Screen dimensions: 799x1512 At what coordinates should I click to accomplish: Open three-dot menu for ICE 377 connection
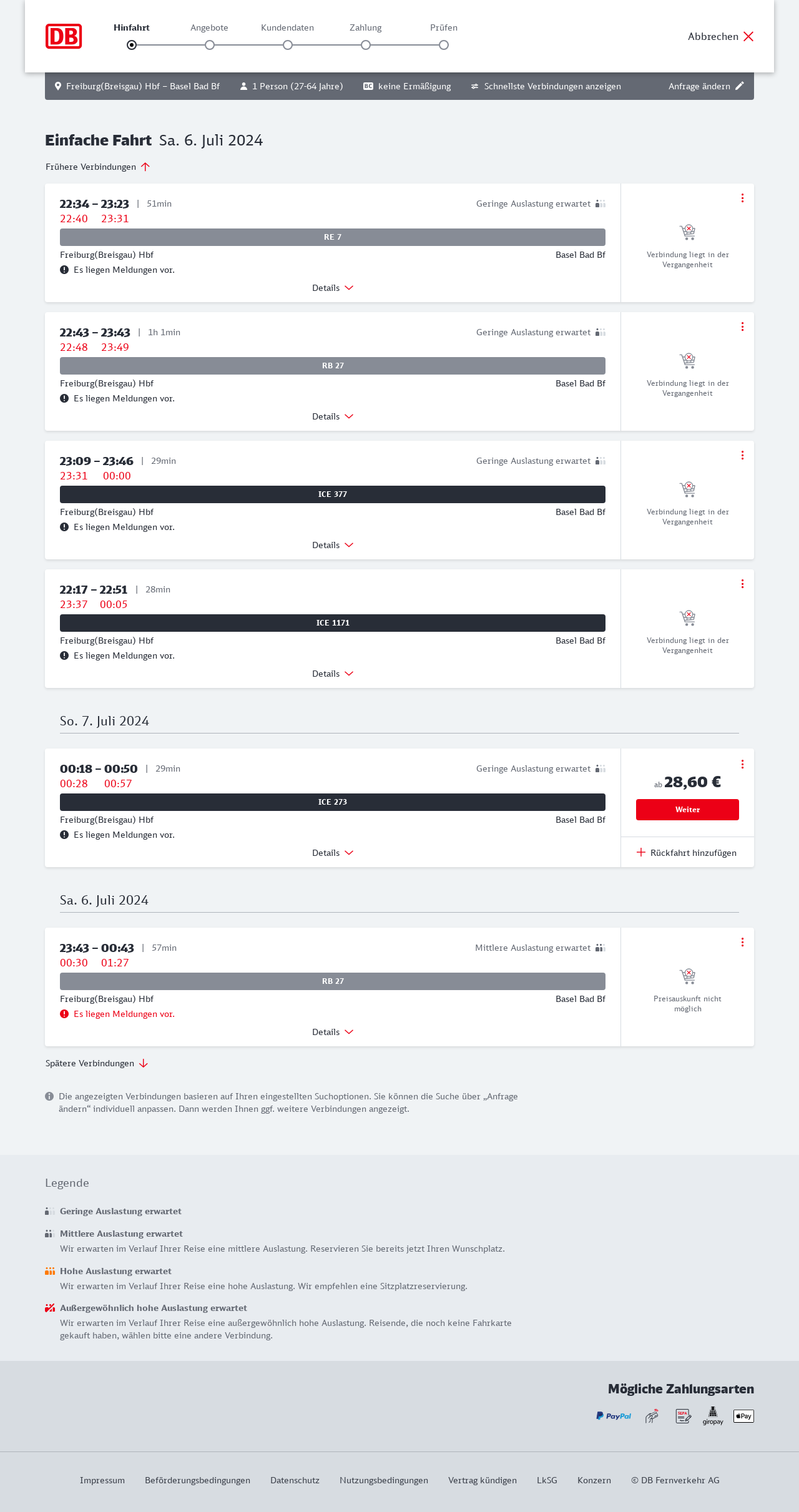pos(742,455)
